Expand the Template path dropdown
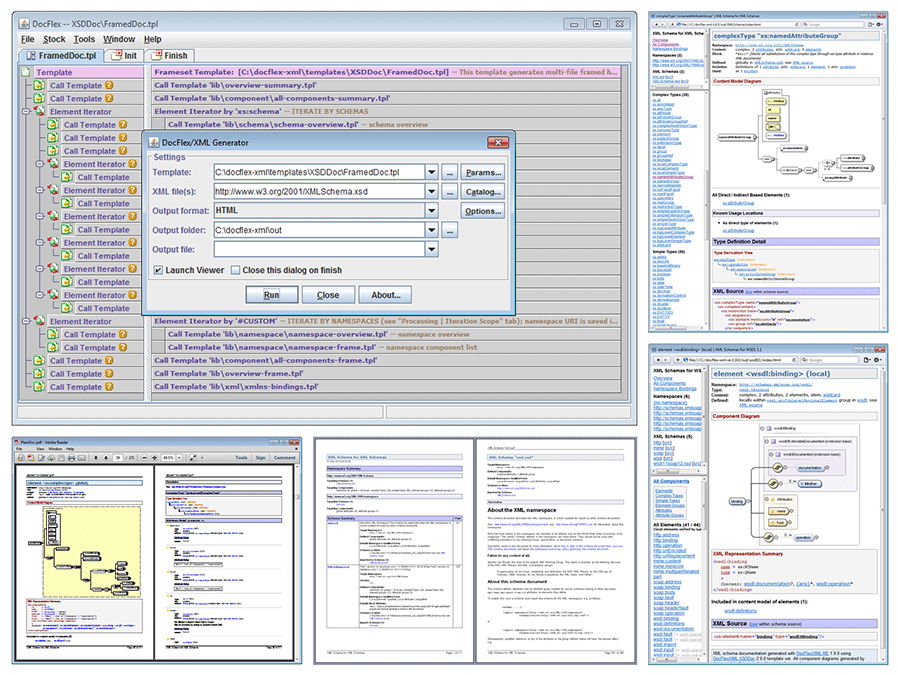 pyautogui.click(x=431, y=172)
